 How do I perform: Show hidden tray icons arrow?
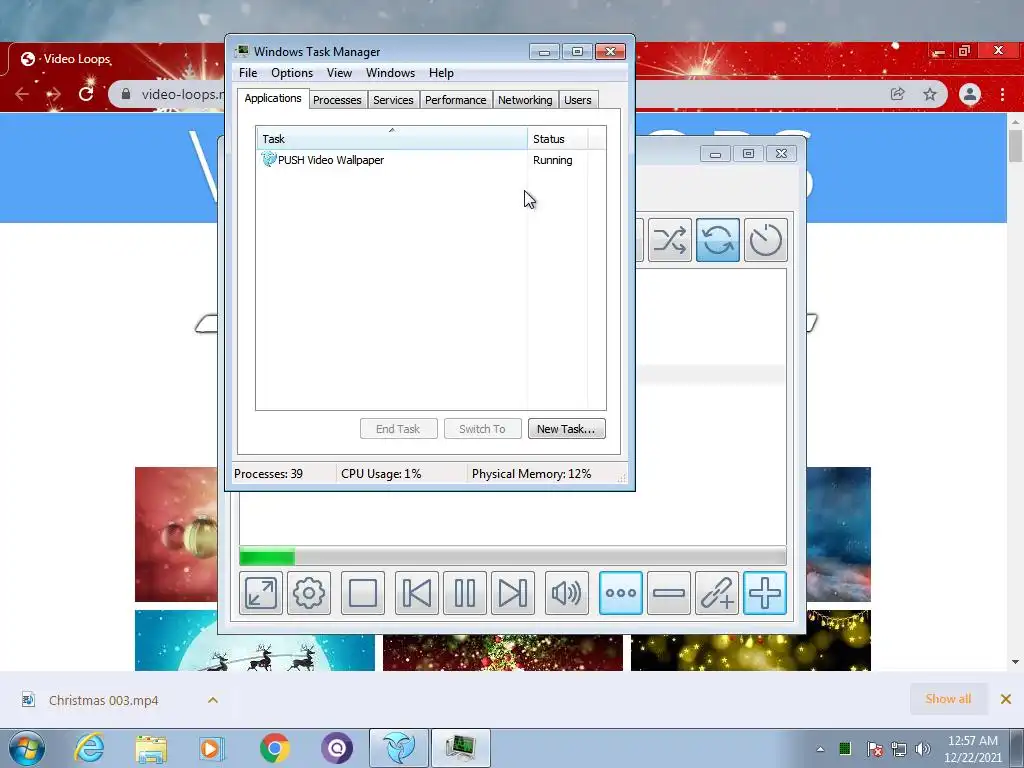coord(820,749)
